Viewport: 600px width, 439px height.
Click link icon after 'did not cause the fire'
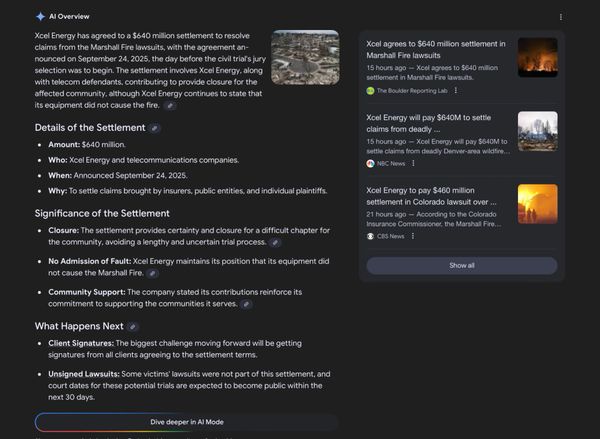(x=170, y=105)
